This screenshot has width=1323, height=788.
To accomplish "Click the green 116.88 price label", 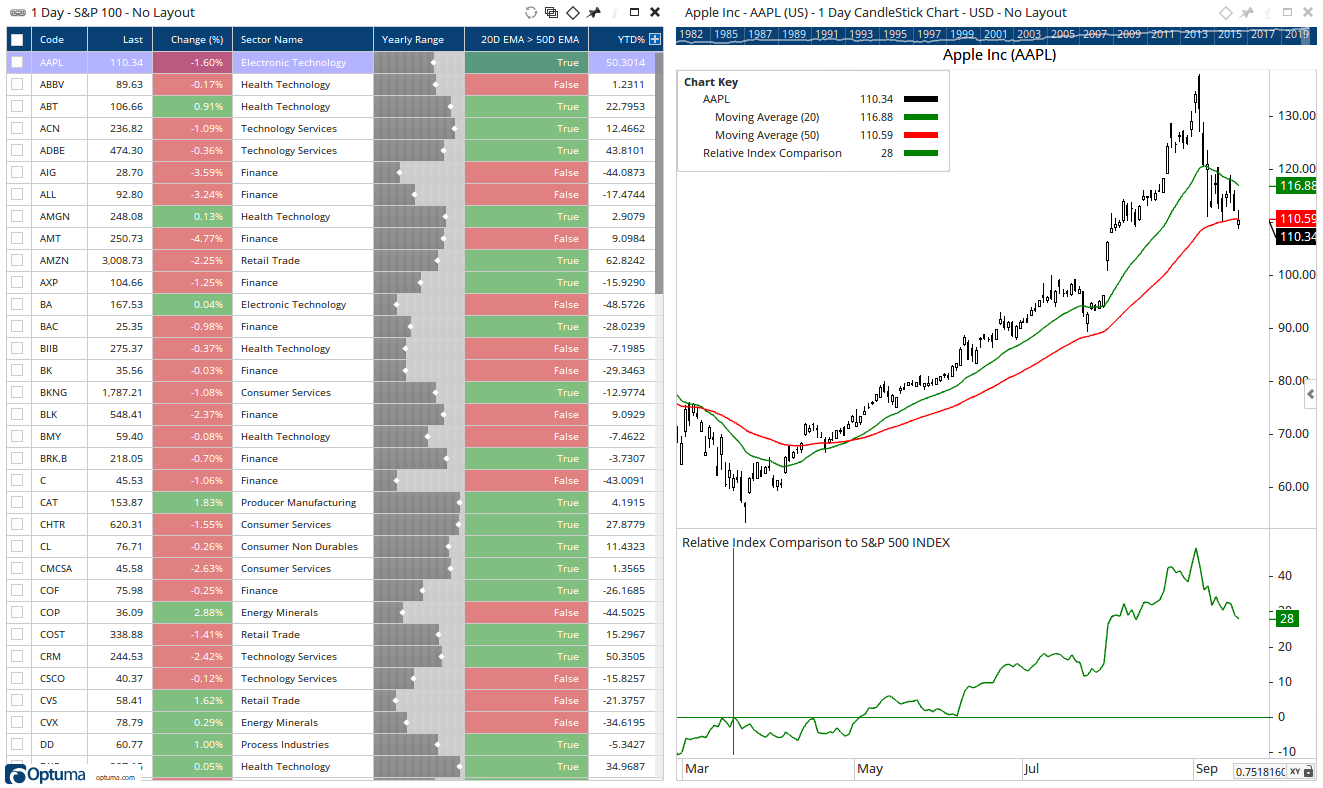I will coord(1296,186).
